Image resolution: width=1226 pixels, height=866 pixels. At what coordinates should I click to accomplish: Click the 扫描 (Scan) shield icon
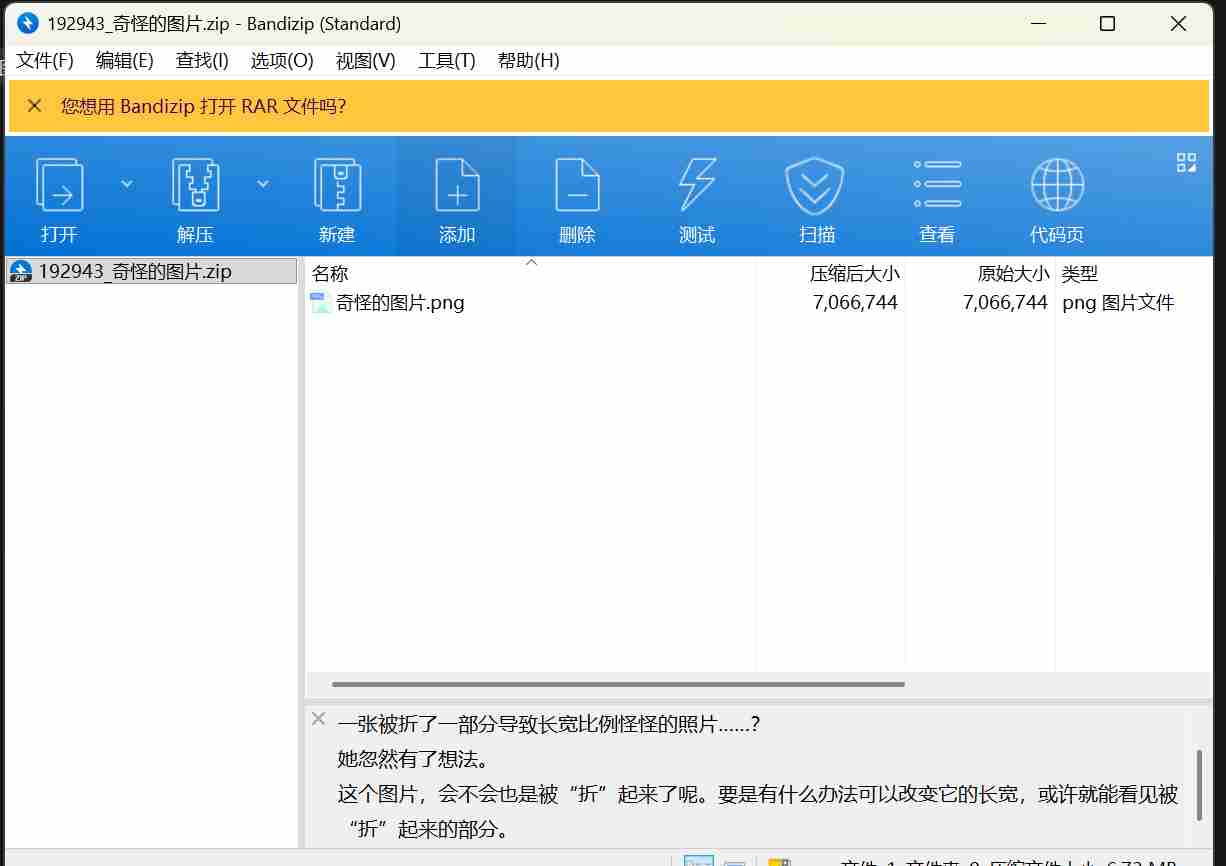coord(816,198)
